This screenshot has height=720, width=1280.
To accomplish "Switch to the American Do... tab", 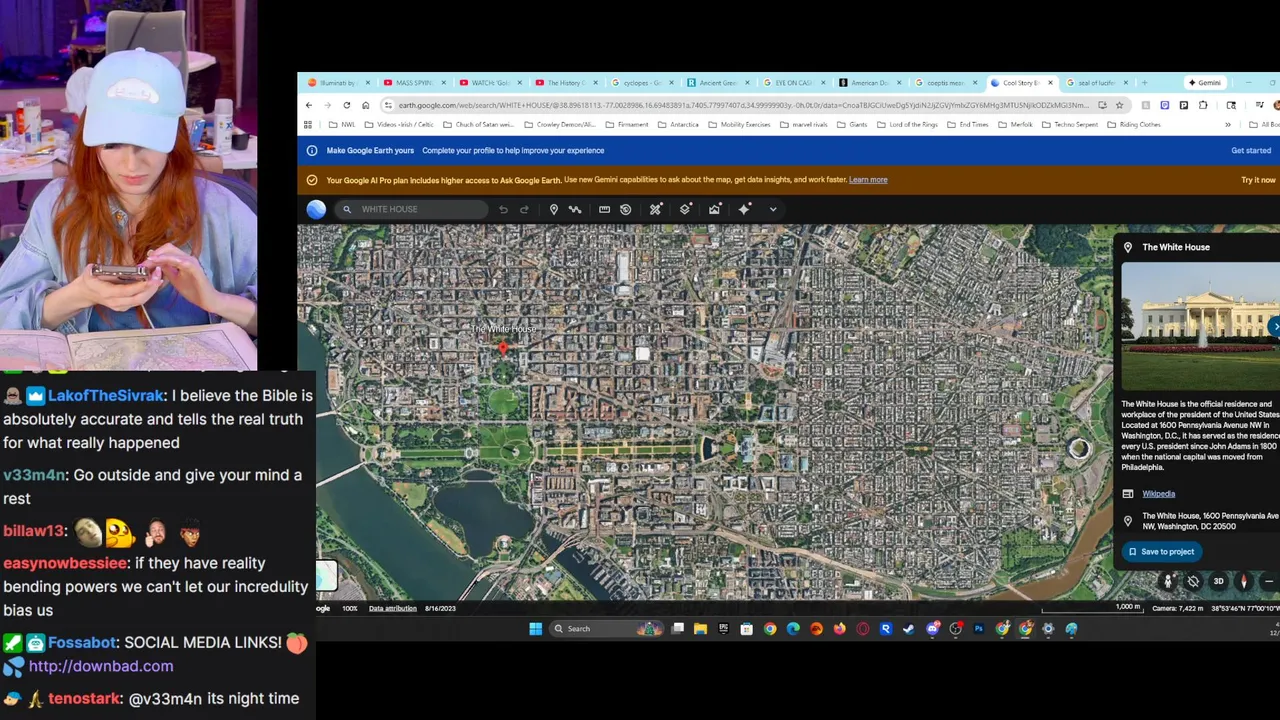I will pyautogui.click(x=868, y=83).
